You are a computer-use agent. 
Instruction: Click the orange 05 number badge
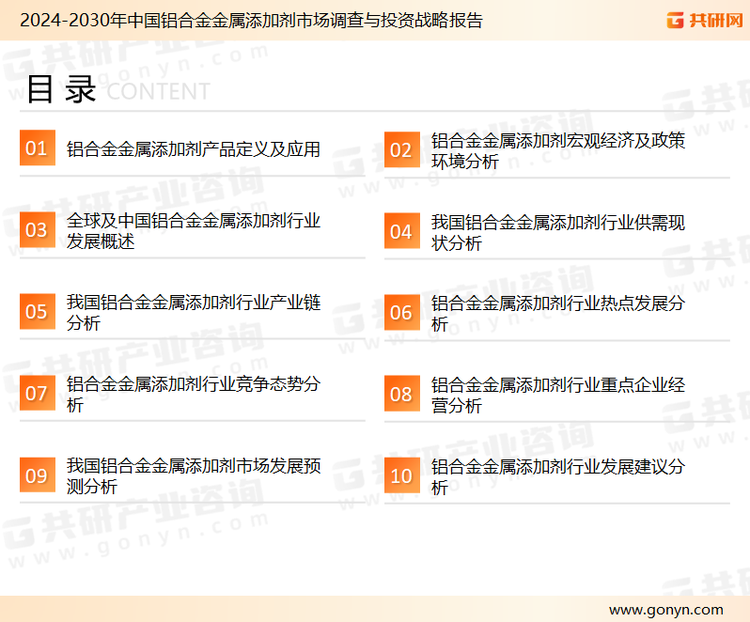pyautogui.click(x=37, y=311)
